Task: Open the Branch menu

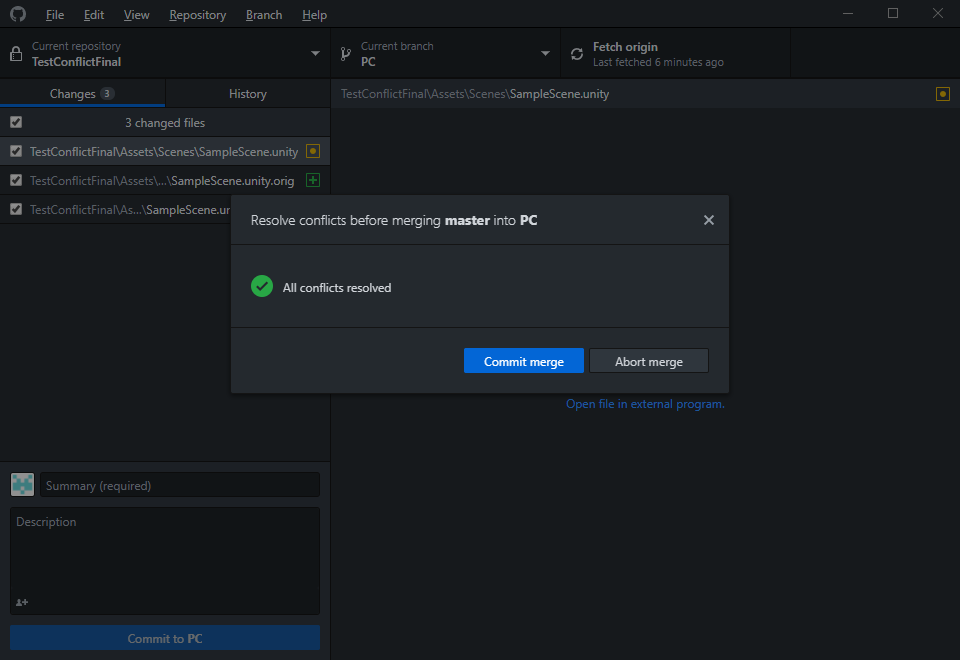Action: point(263,14)
